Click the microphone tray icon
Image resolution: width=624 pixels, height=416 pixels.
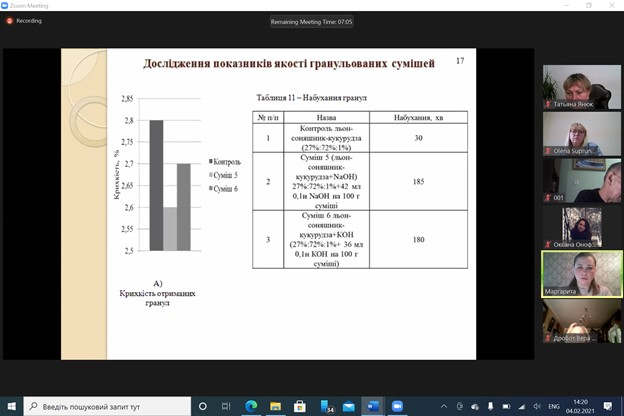click(x=490, y=406)
